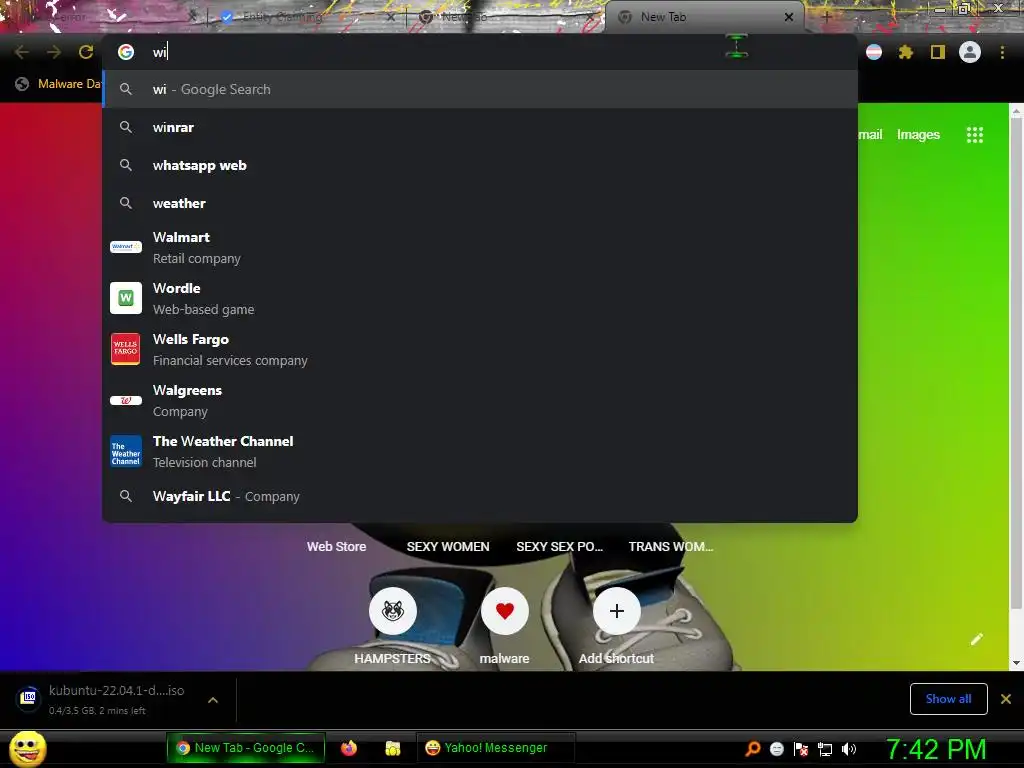Click the 7:42 PM clock

pyautogui.click(x=936, y=749)
